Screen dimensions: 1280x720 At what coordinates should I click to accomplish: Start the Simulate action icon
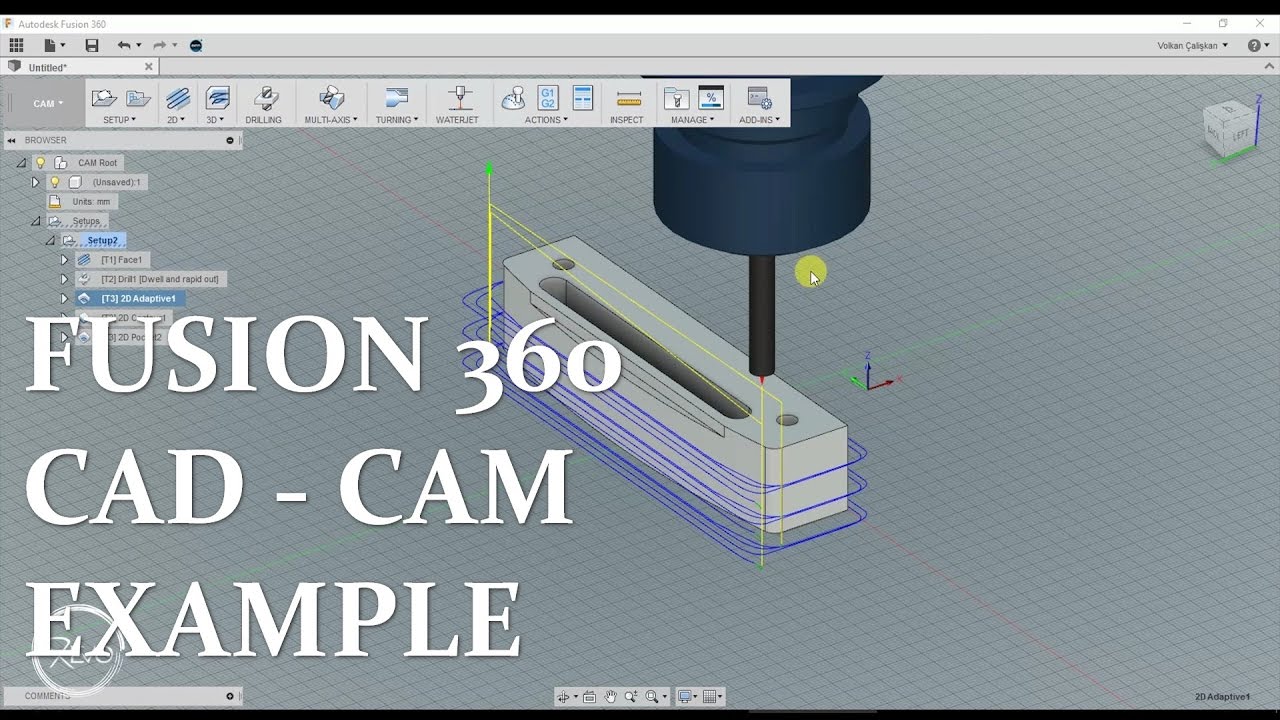[x=513, y=98]
